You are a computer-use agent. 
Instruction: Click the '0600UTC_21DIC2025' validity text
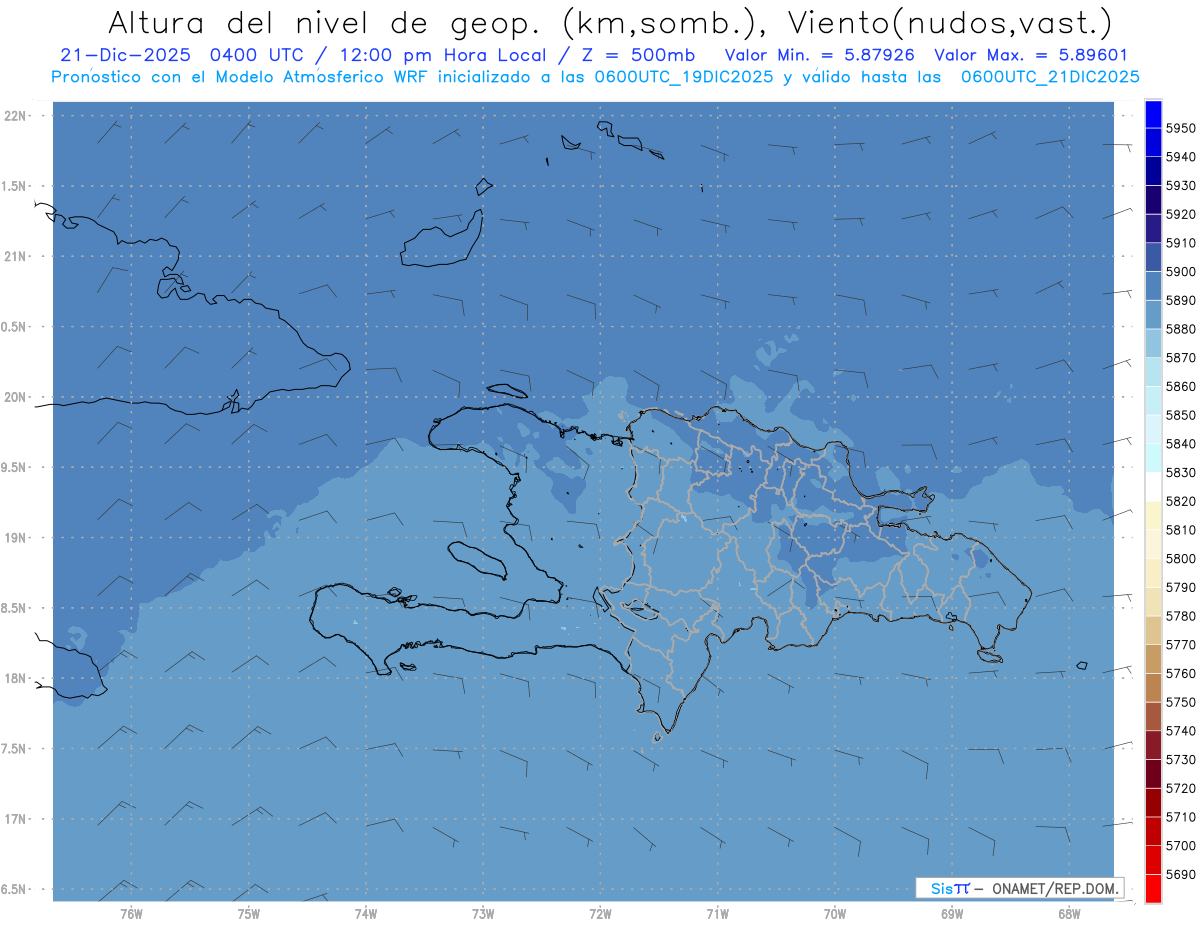pos(1050,77)
